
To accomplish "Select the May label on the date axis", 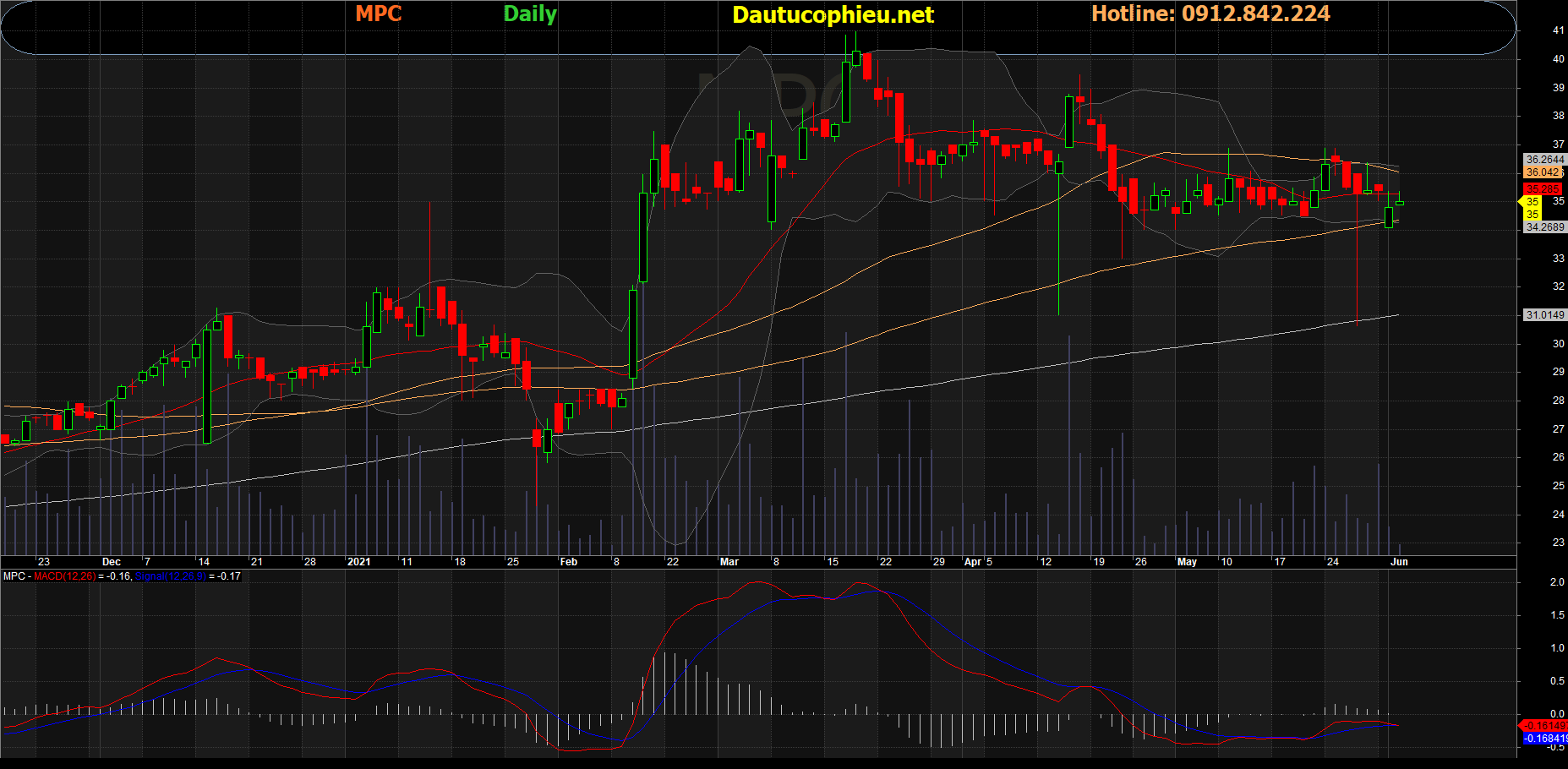I will click(x=1187, y=562).
